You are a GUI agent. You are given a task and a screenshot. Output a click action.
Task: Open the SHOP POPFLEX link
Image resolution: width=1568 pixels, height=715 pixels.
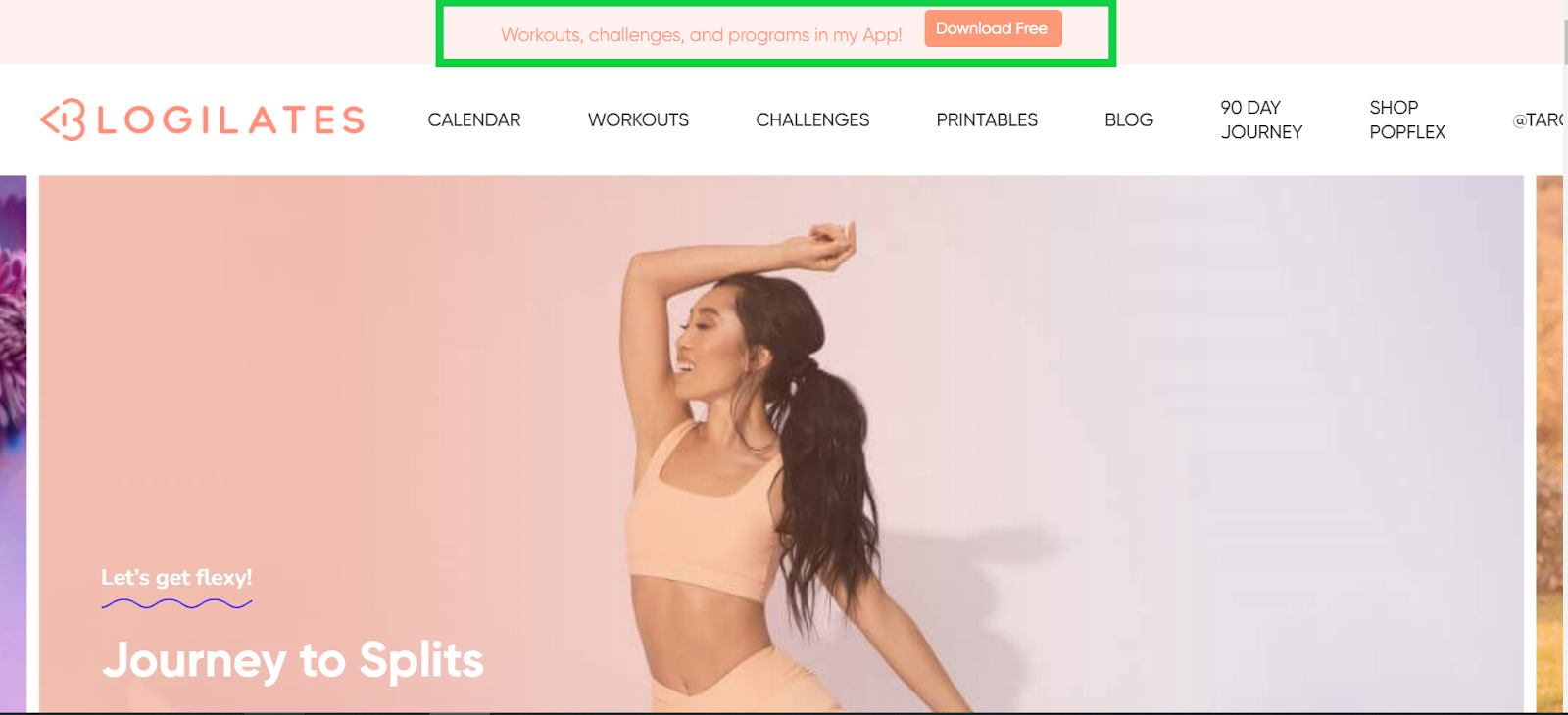1407,119
